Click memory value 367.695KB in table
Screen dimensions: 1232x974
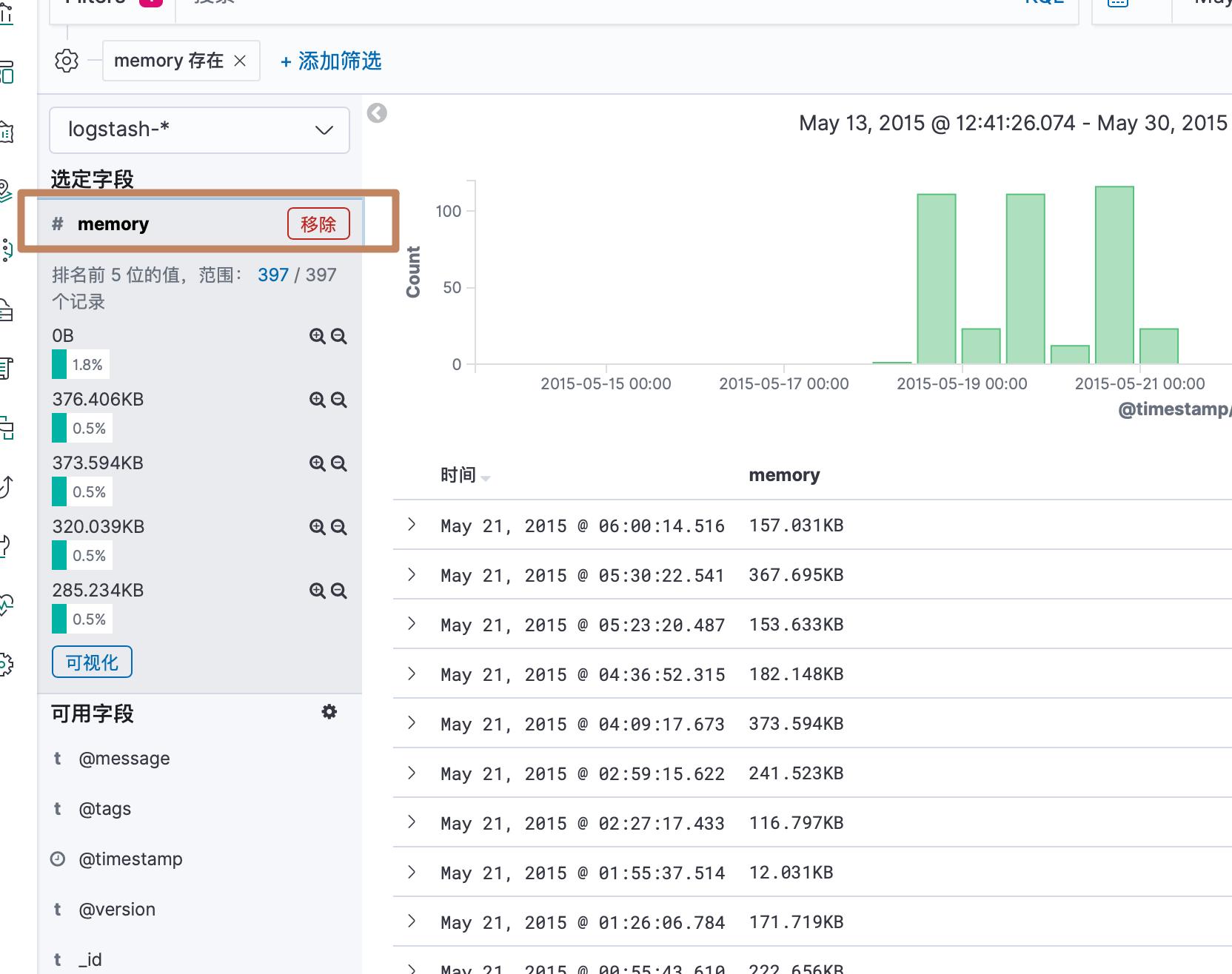pyautogui.click(x=796, y=575)
